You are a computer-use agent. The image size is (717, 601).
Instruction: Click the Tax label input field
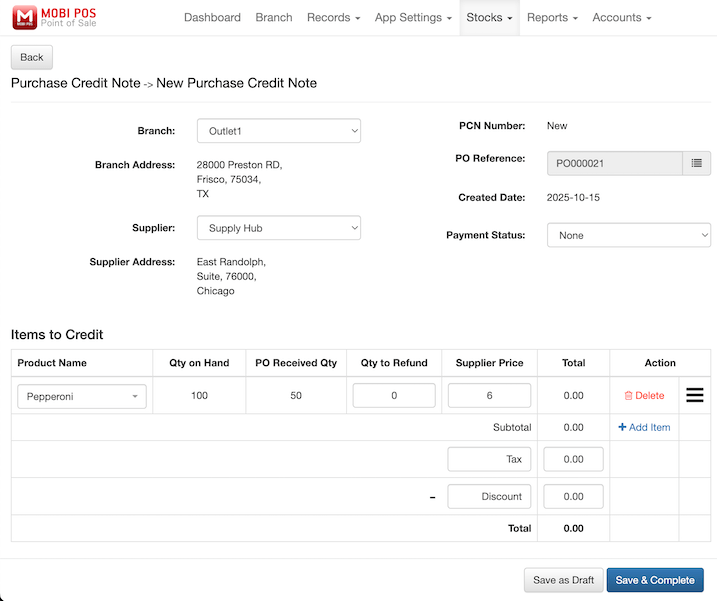click(x=489, y=459)
